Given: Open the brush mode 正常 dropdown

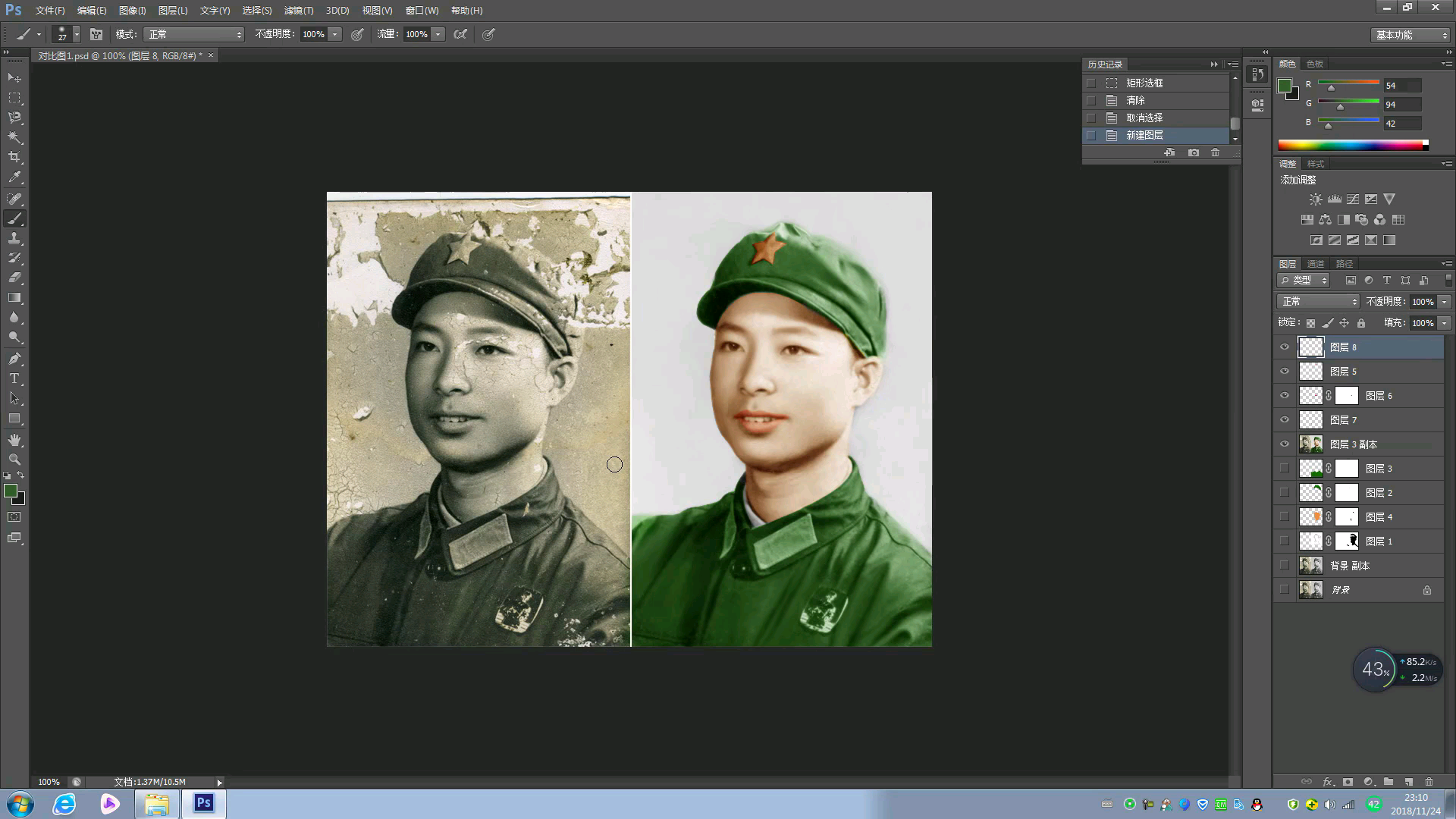Looking at the screenshot, I should click(193, 34).
